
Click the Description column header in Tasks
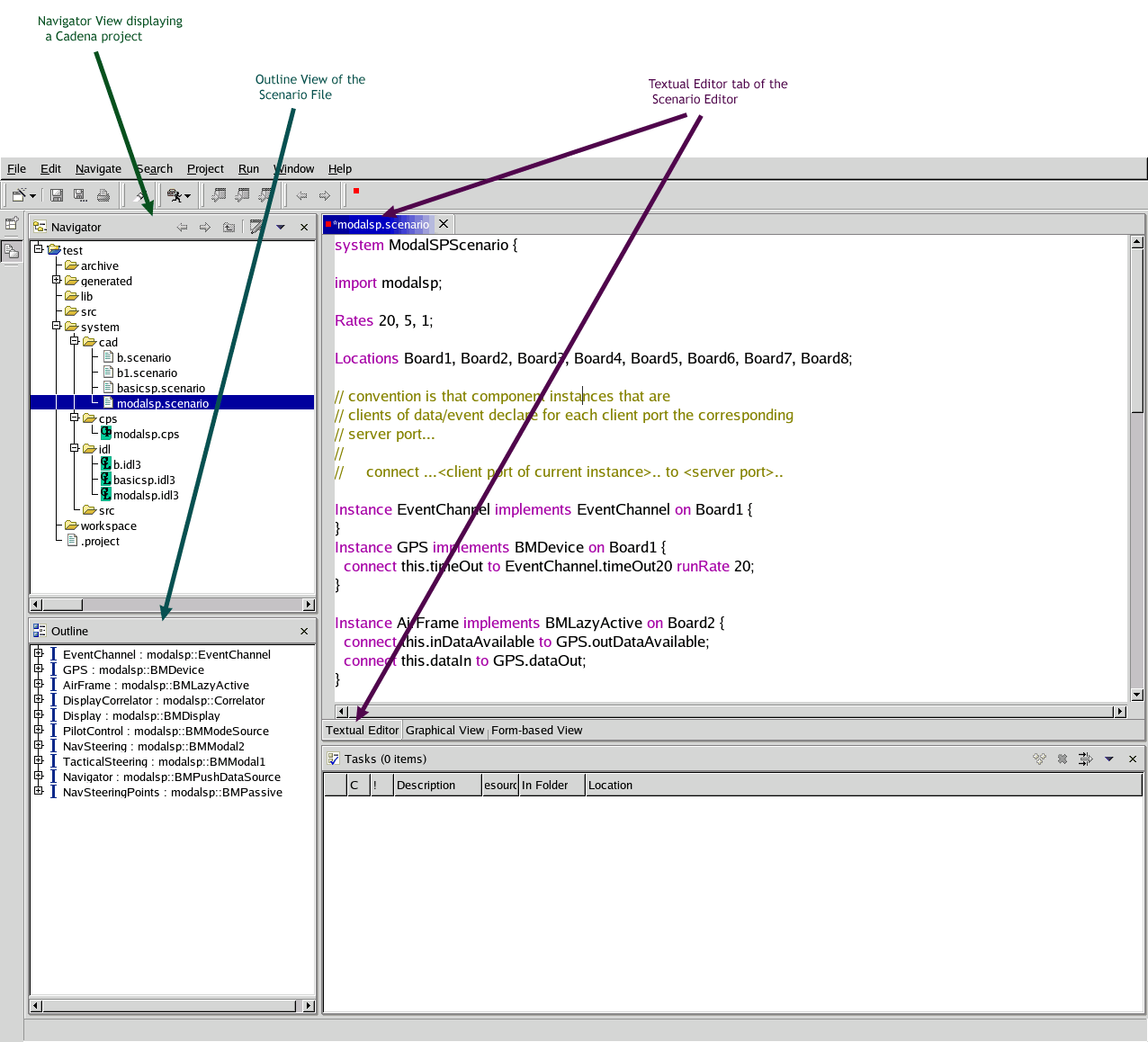pyautogui.click(x=436, y=786)
